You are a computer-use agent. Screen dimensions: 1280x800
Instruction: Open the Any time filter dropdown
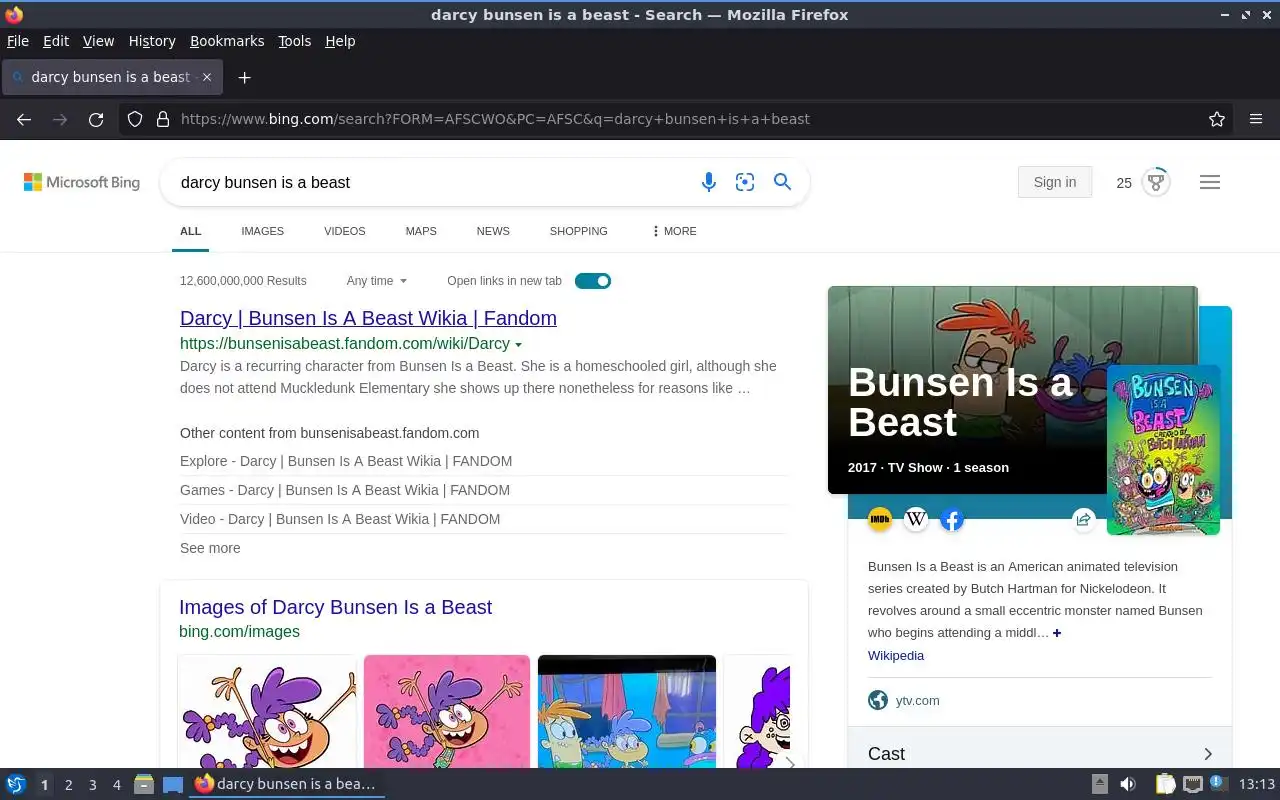click(377, 281)
